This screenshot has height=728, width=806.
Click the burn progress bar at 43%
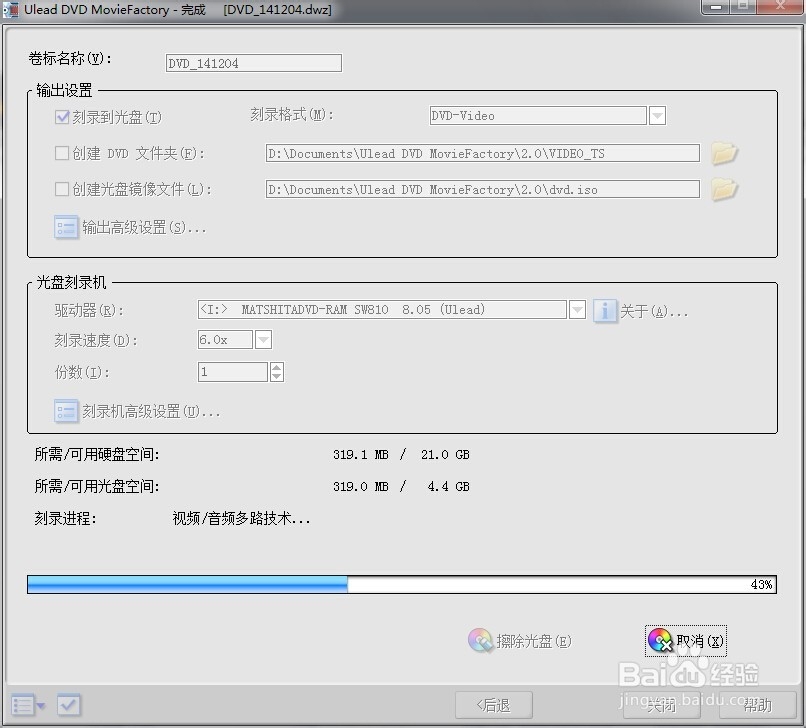(x=402, y=584)
